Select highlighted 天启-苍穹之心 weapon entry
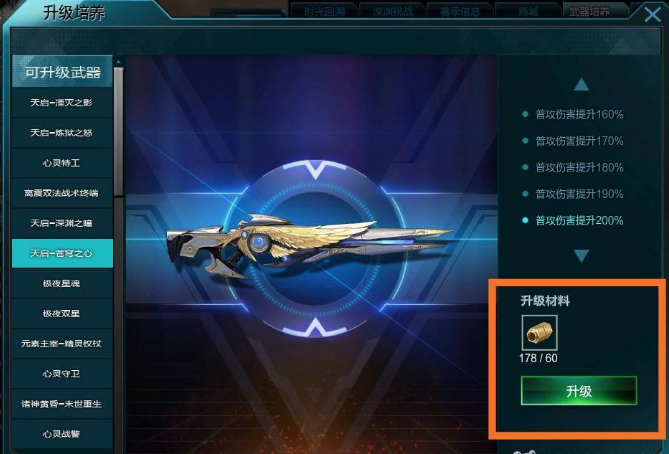669x454 pixels. [x=62, y=253]
